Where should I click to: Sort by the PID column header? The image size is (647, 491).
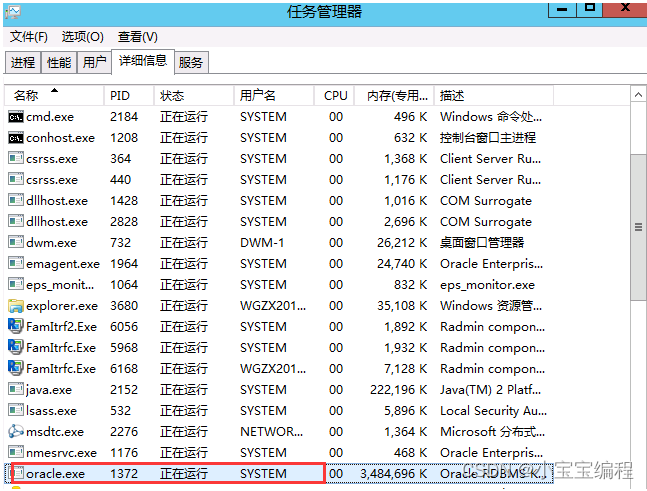[129, 96]
